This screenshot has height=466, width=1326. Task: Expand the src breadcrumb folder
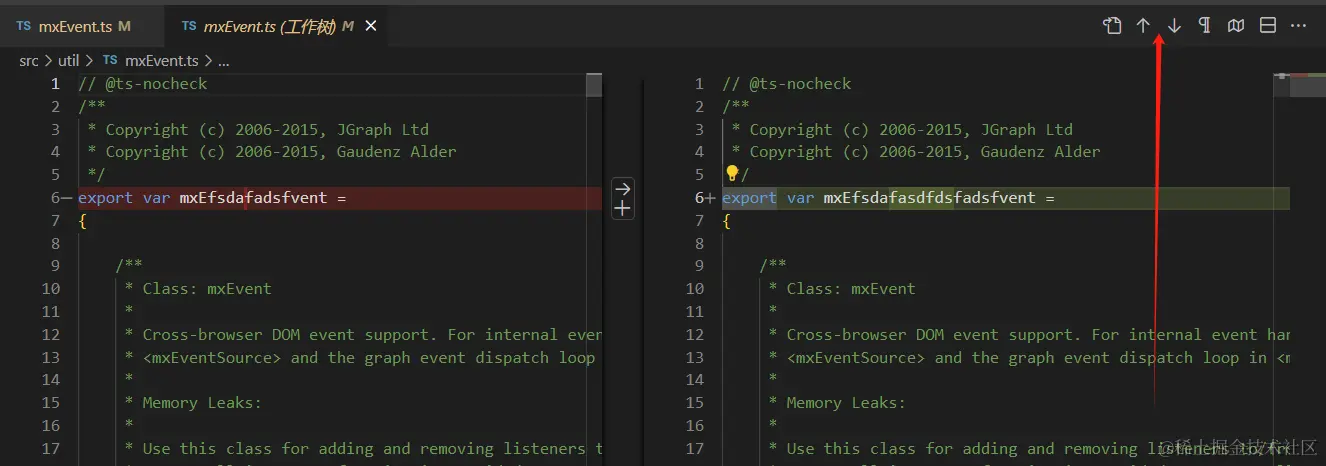click(29, 61)
